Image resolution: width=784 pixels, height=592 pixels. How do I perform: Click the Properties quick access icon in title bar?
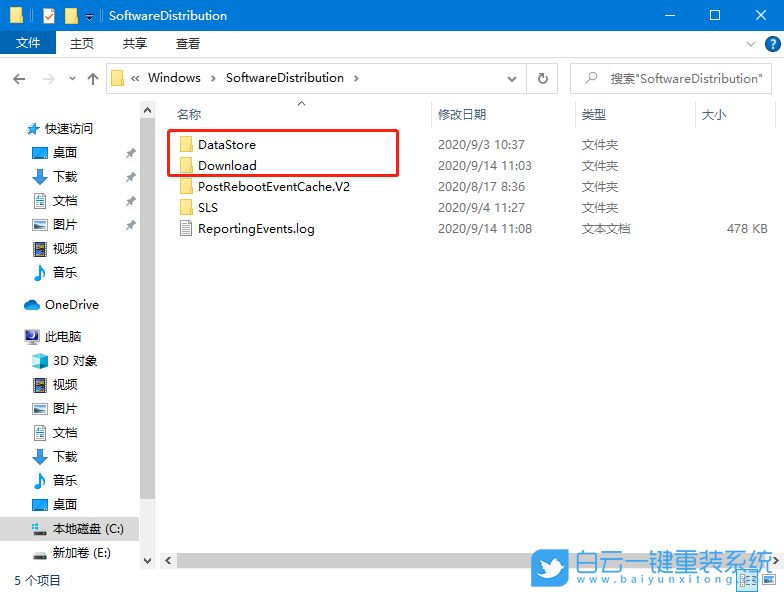coord(48,16)
